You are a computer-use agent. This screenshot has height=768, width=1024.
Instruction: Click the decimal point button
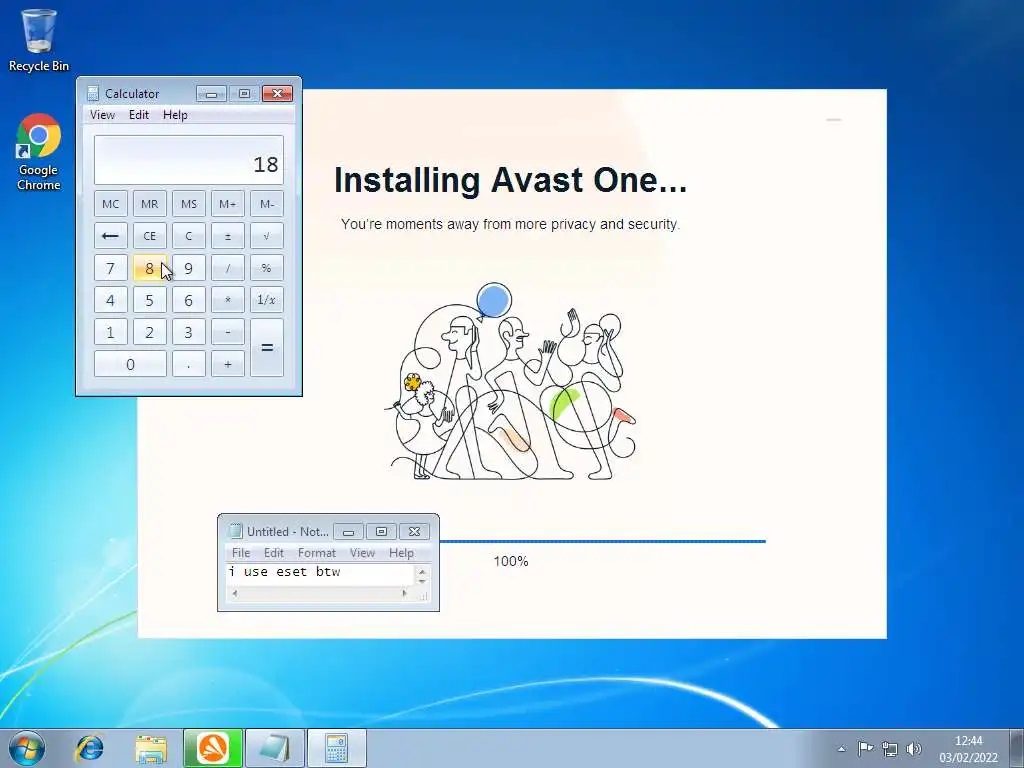[189, 364]
